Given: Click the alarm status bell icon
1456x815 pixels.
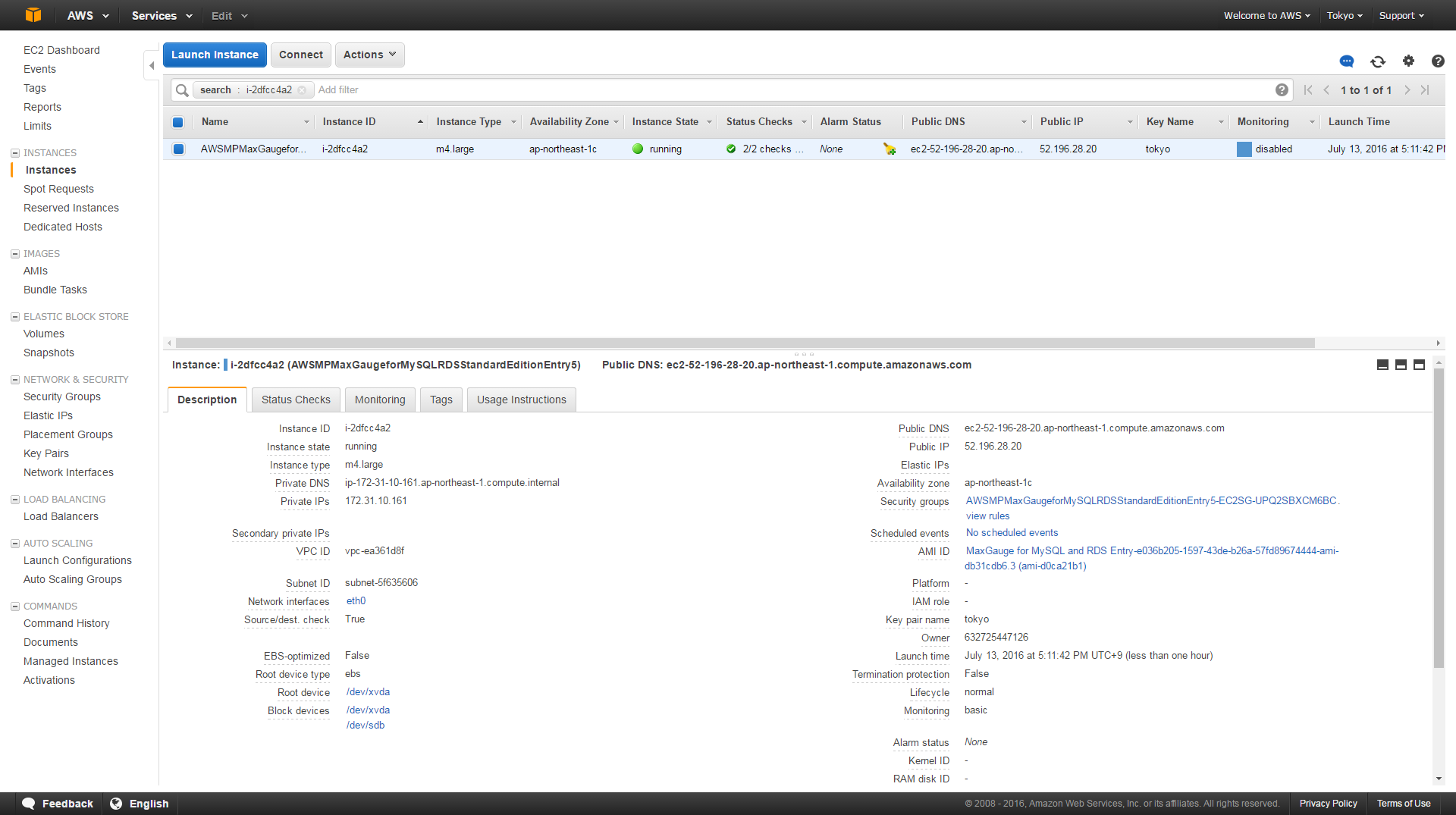Looking at the screenshot, I should pyautogui.click(x=890, y=149).
